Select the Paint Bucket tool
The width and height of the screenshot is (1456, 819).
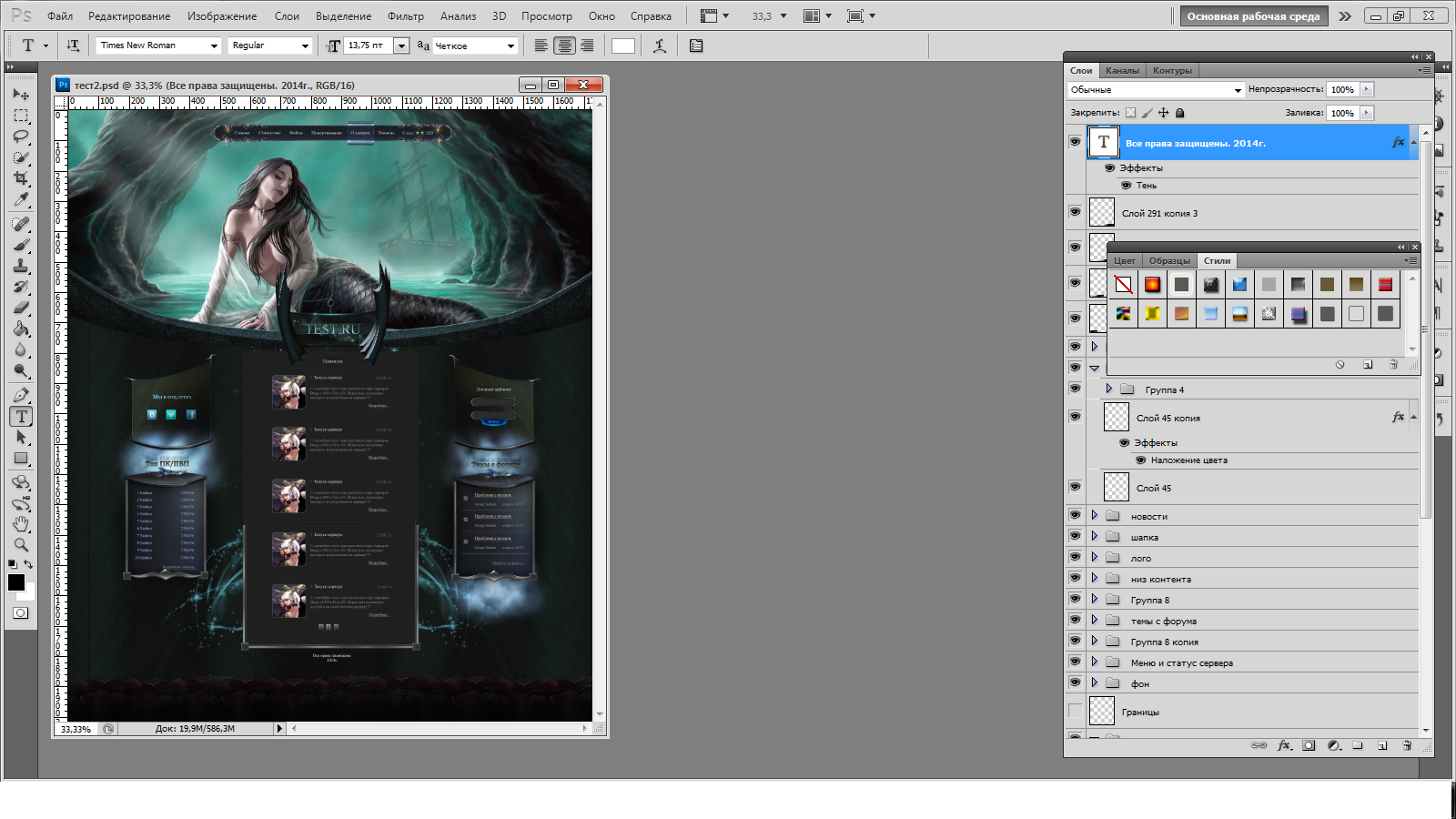coord(21,329)
